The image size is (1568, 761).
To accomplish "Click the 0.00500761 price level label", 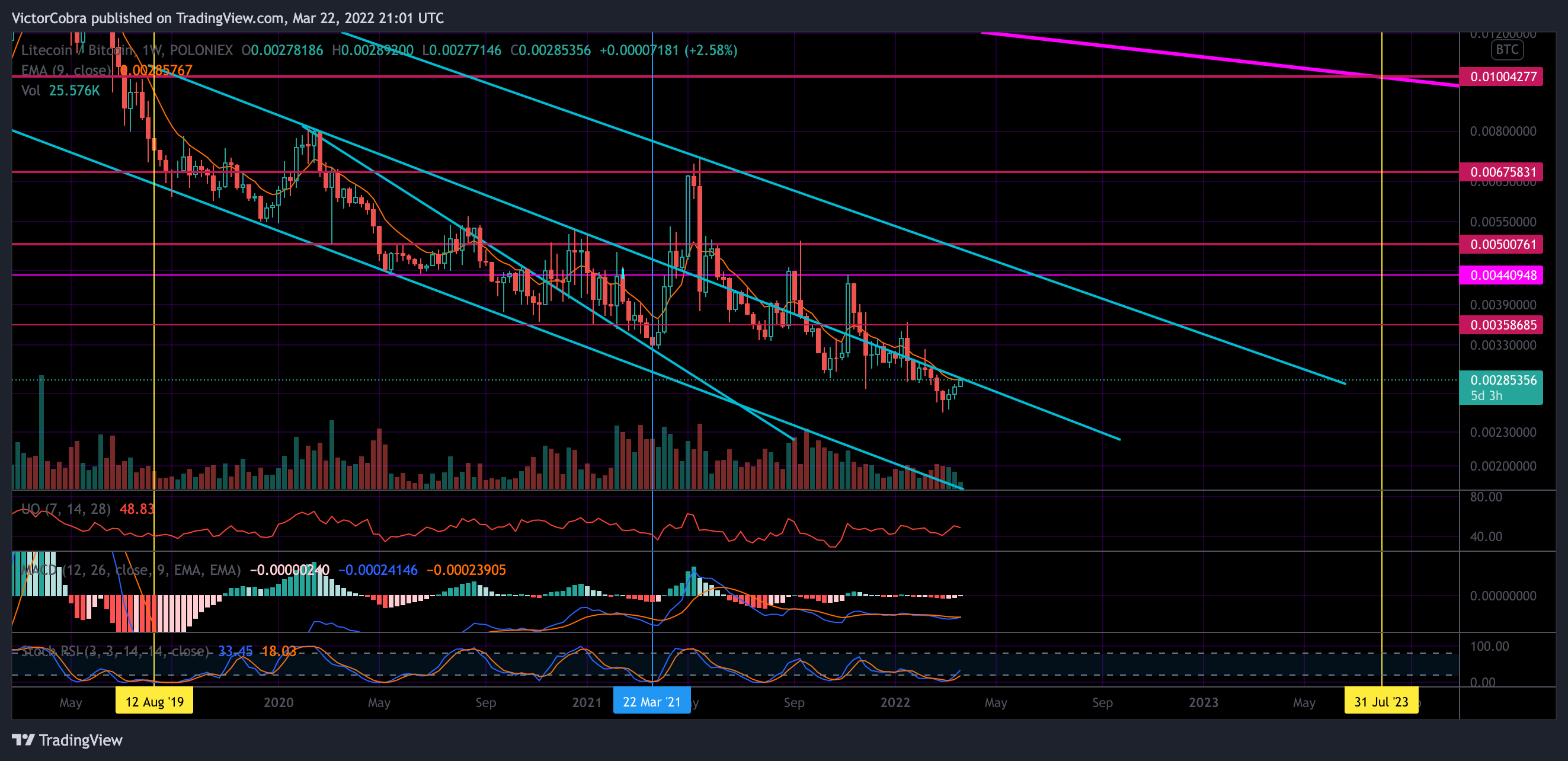I will (x=1501, y=245).
